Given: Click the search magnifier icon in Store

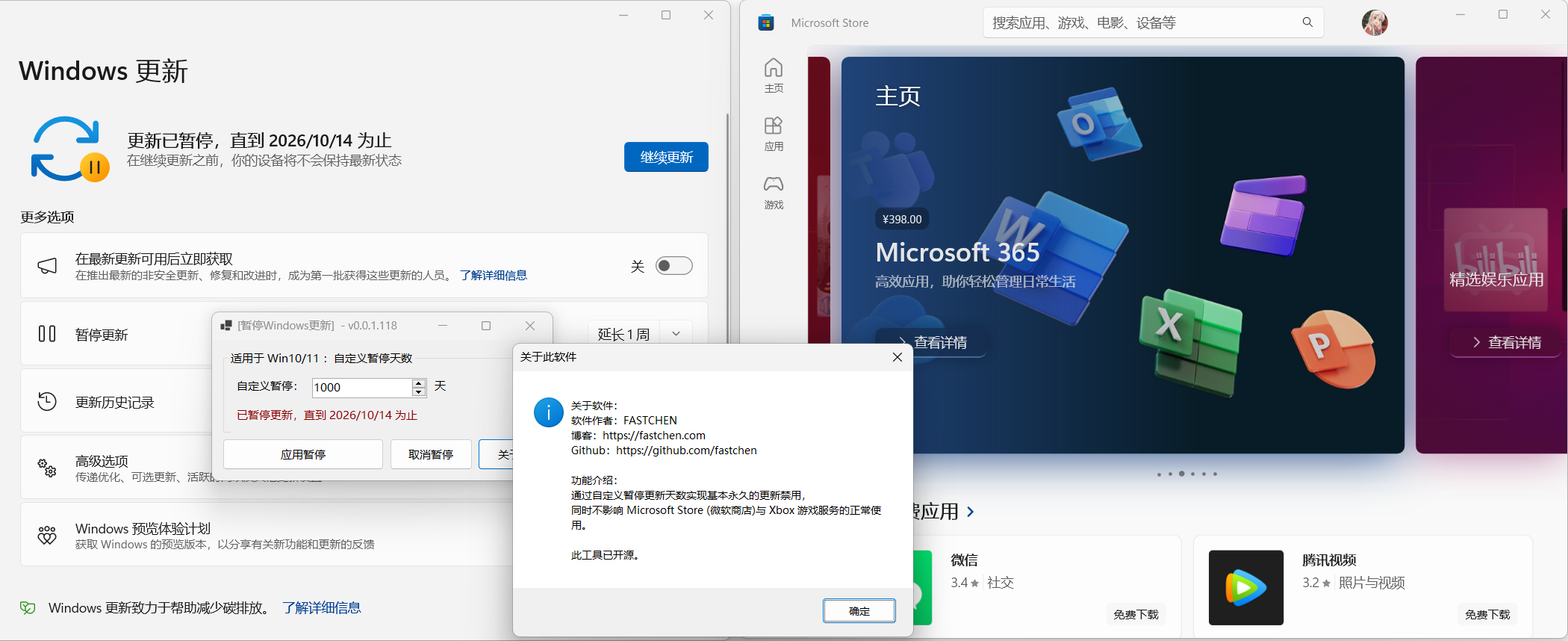Looking at the screenshot, I should click(1307, 22).
